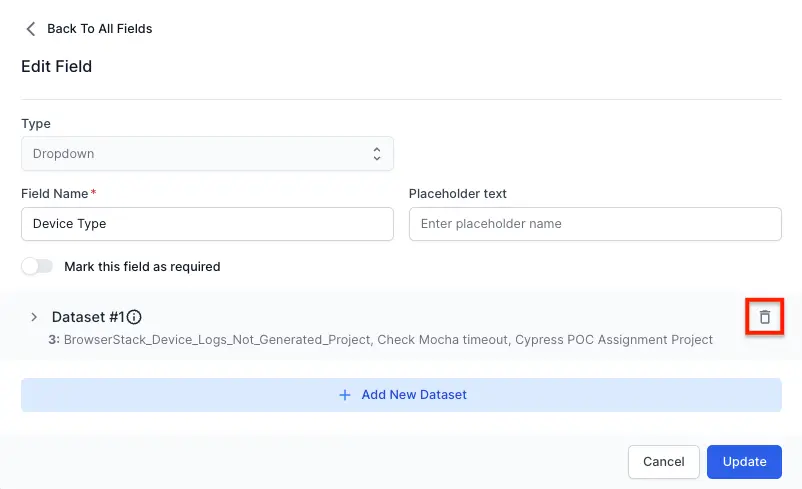The image size is (802, 489).
Task: Click the plus icon in Add New Dataset
Action: 345,395
